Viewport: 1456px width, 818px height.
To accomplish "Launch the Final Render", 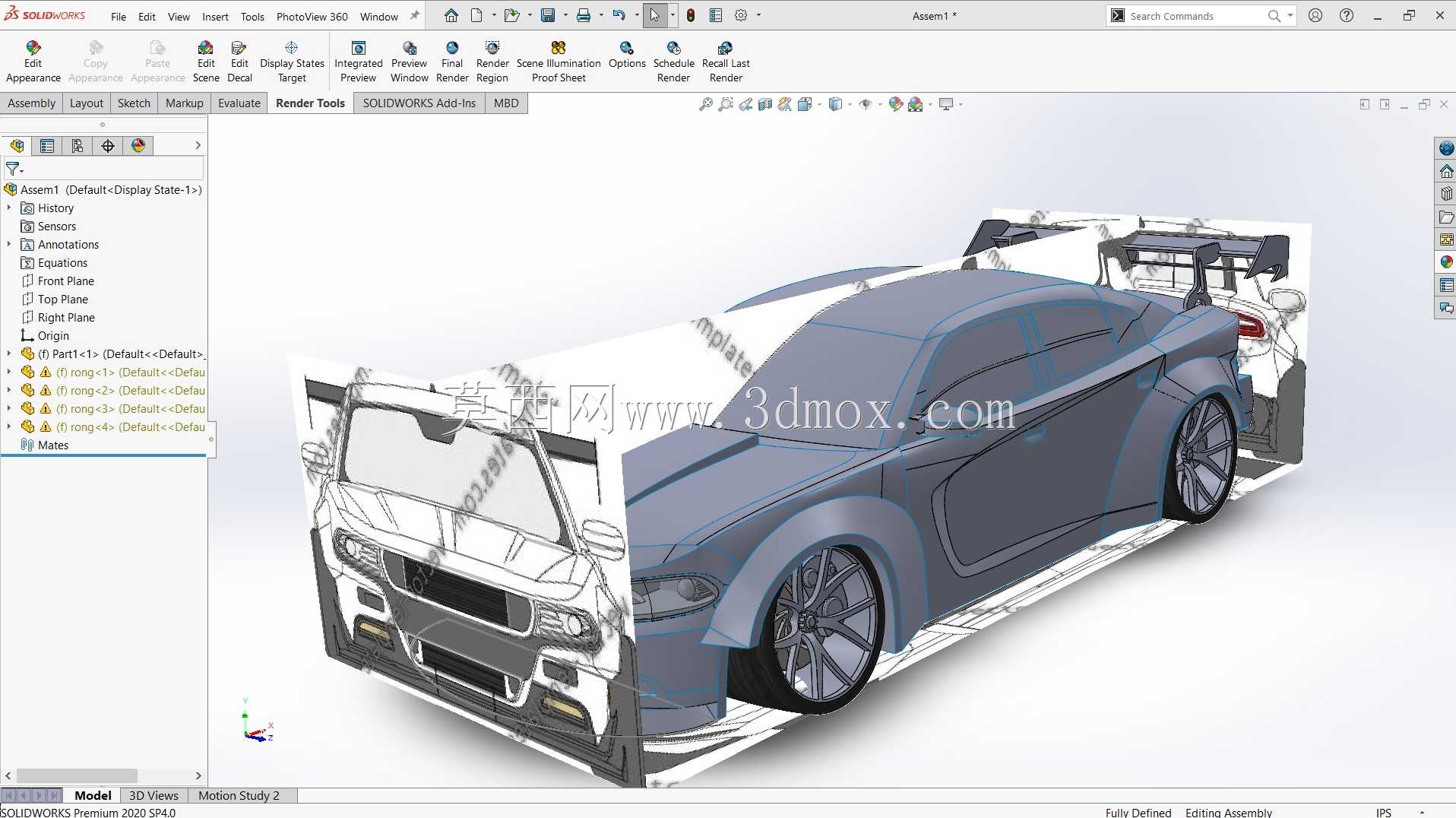I will point(452,62).
